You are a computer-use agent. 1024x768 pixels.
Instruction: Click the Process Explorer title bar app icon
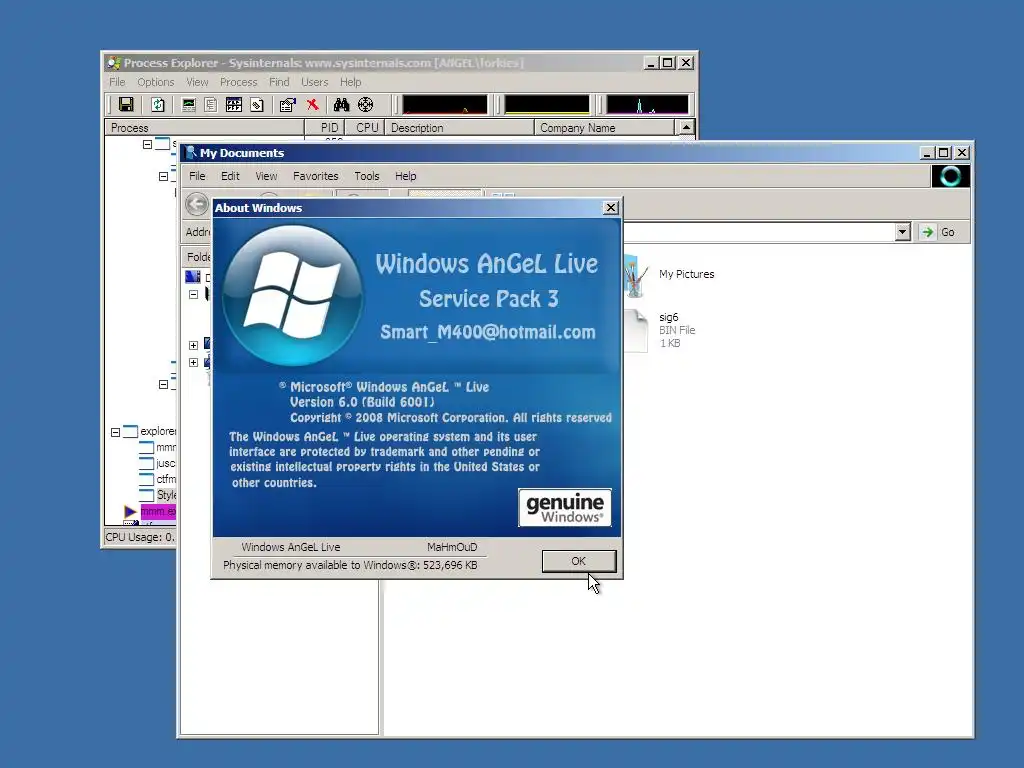click(x=114, y=63)
